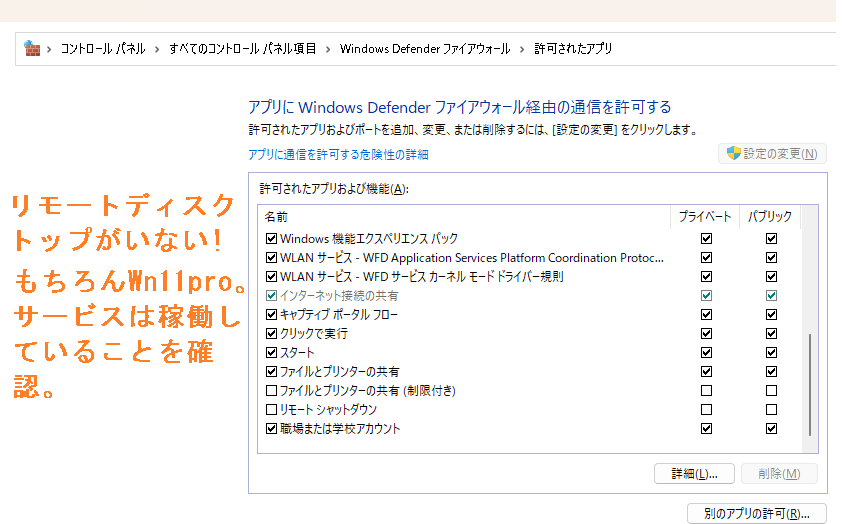Click the app list vertical scrollbar thumb
This screenshot has height=524, width=842.
[x=811, y=385]
